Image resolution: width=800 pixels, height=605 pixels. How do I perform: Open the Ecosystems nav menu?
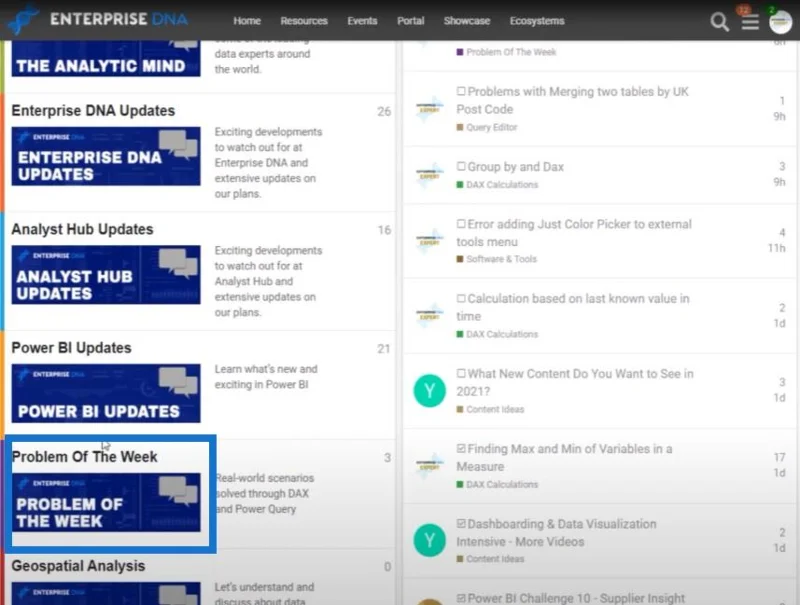pyautogui.click(x=537, y=21)
